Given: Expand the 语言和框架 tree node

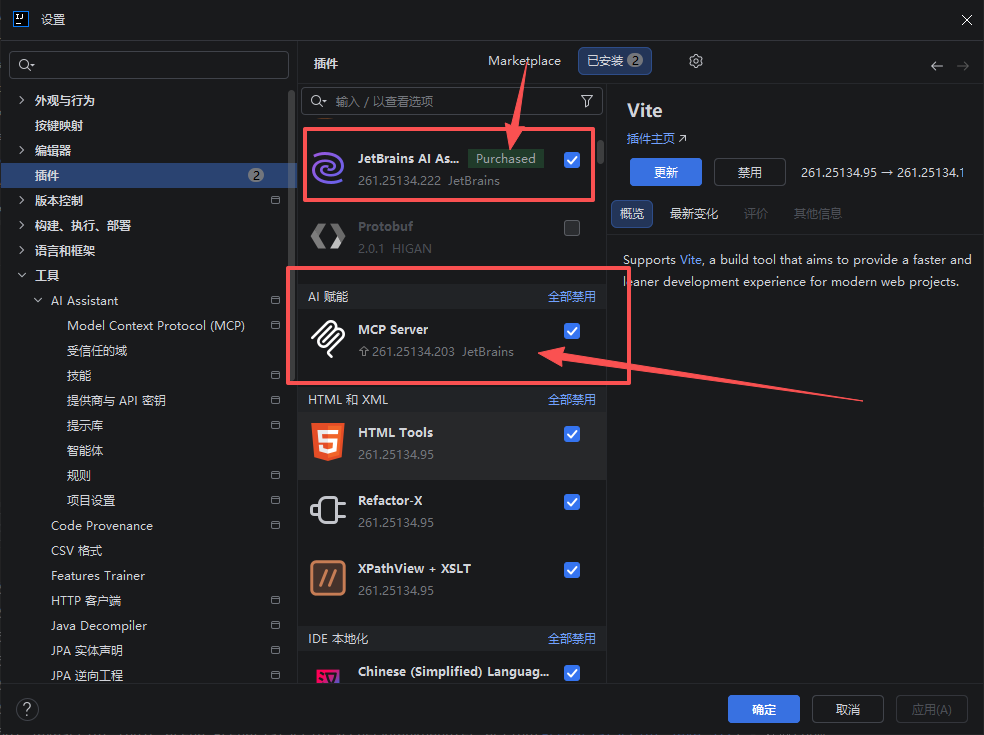Looking at the screenshot, I should click(x=22, y=250).
